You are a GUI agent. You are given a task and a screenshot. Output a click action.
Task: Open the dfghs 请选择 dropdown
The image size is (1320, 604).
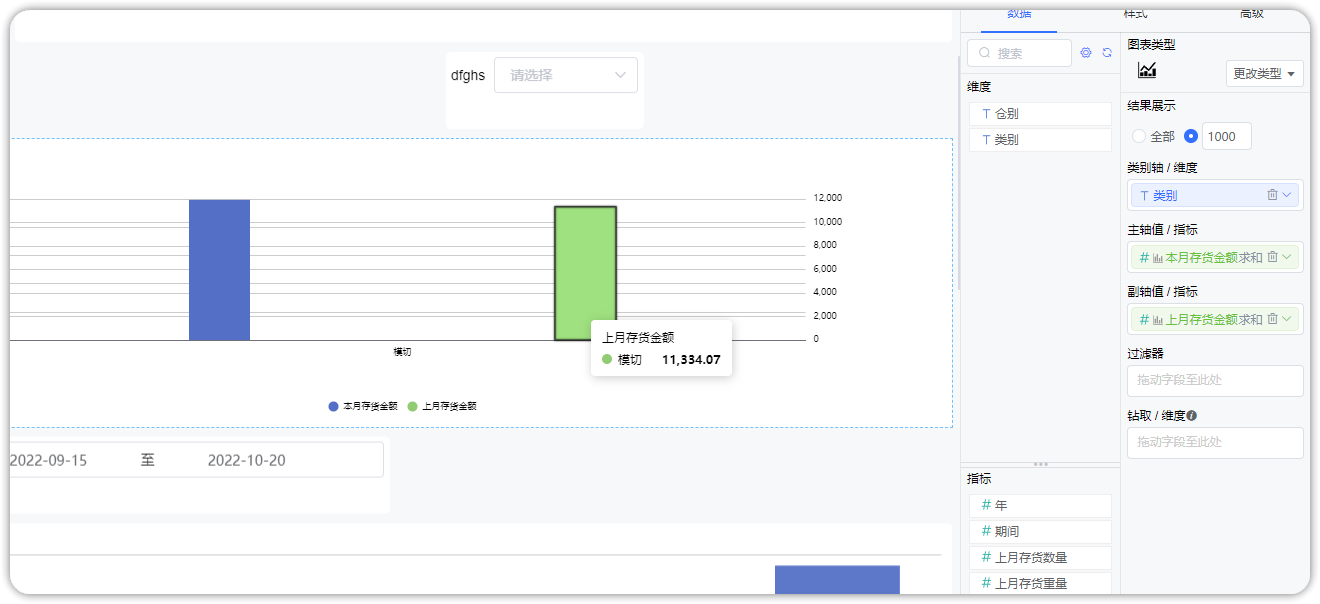pos(566,75)
